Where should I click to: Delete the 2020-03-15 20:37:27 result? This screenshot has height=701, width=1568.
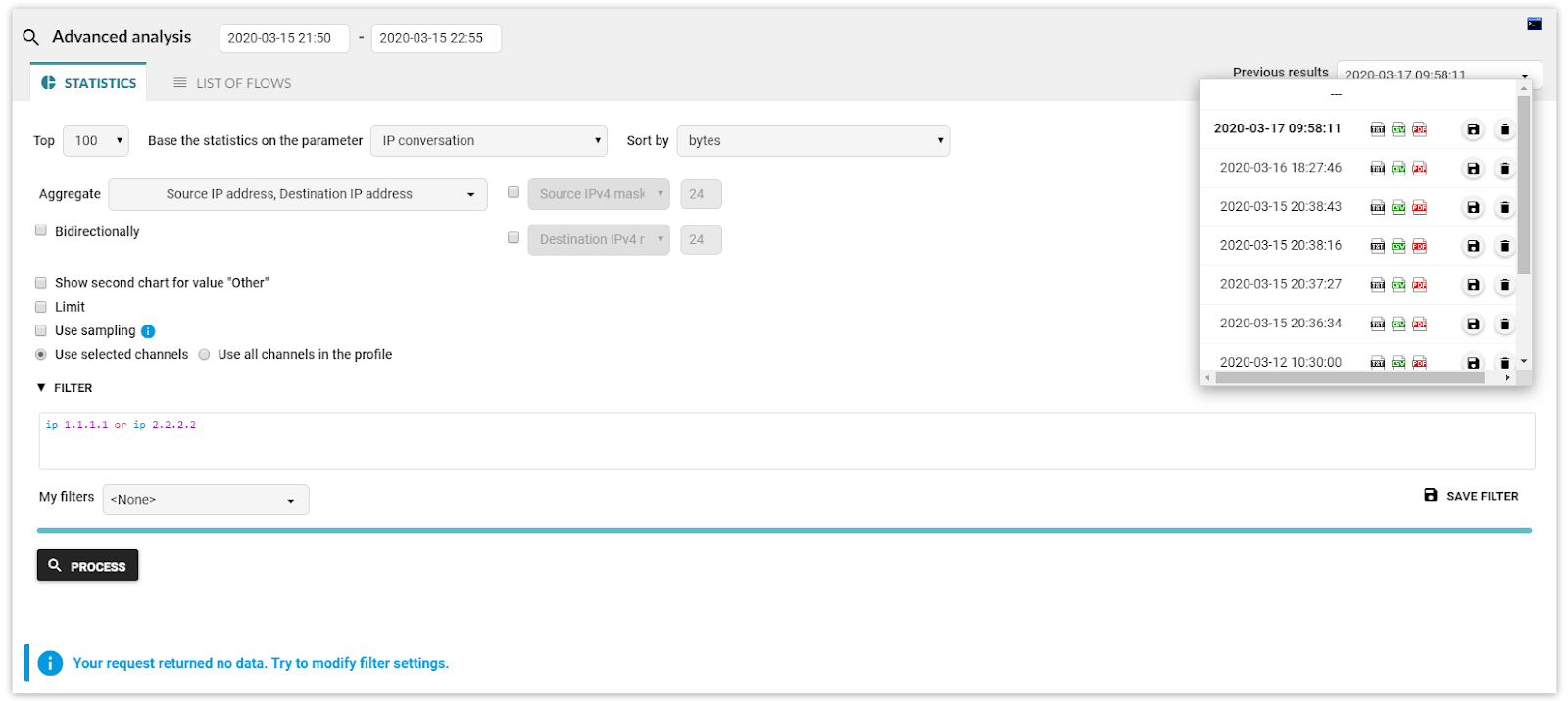coord(1504,285)
